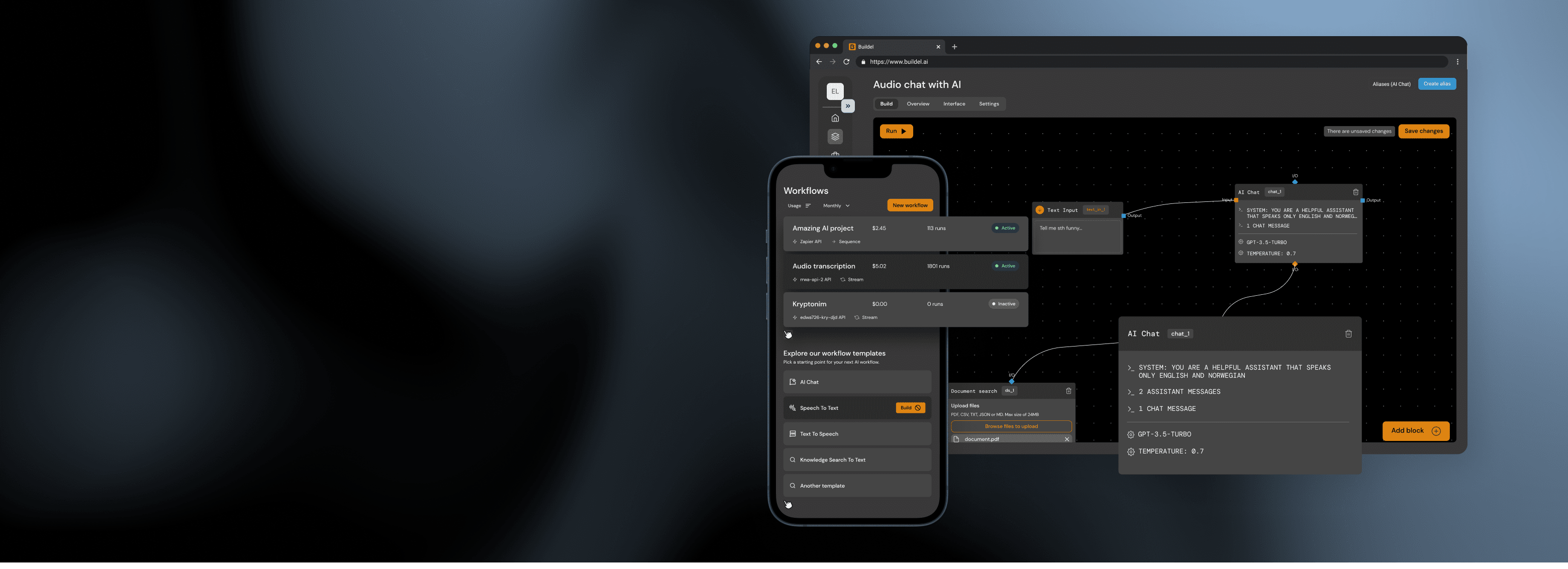Open the Amazing AI project workflow
This screenshot has width=1568, height=569.
pyautogui.click(x=905, y=235)
